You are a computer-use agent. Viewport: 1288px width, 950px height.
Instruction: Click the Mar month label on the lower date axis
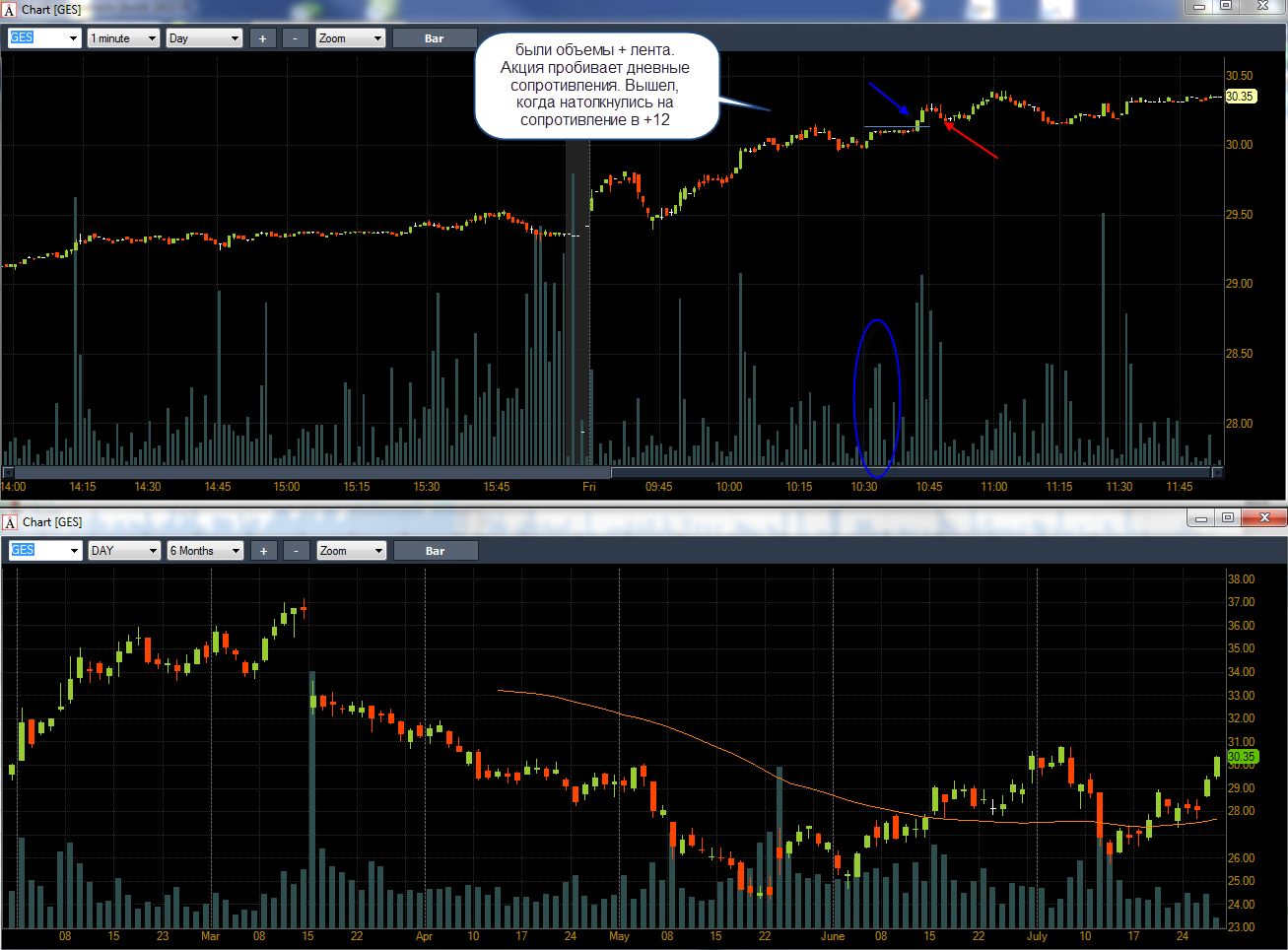click(210, 936)
